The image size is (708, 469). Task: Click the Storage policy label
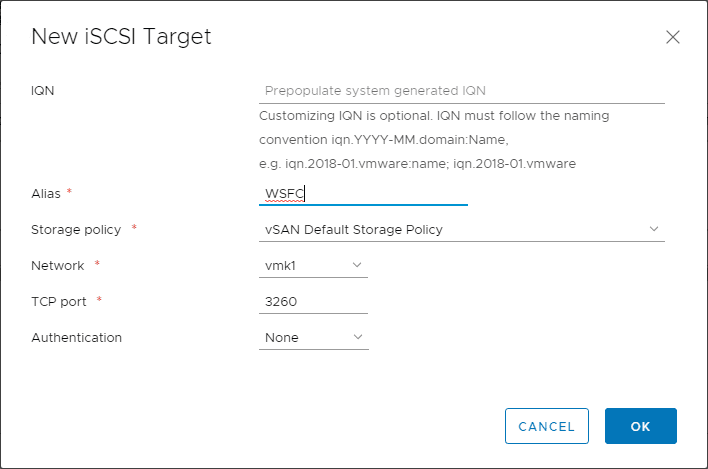(x=76, y=229)
